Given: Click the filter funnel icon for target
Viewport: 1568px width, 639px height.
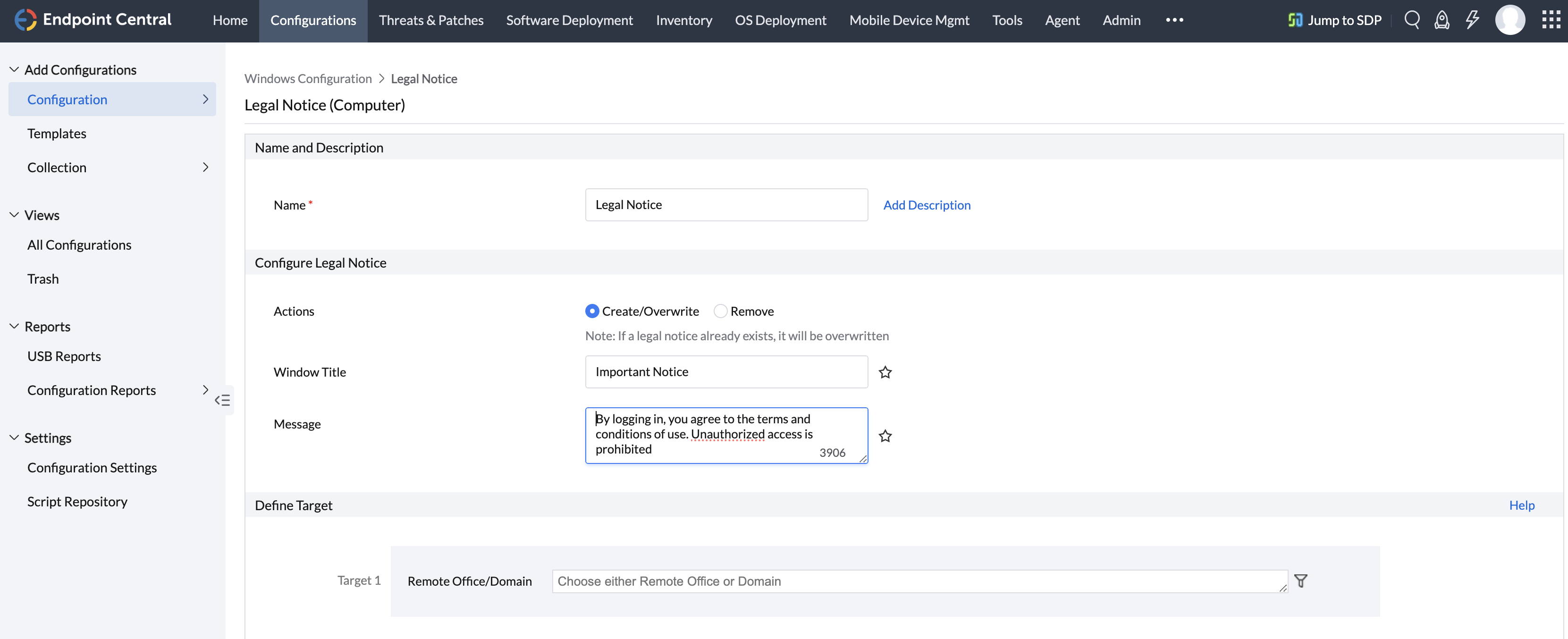Looking at the screenshot, I should (x=1300, y=580).
